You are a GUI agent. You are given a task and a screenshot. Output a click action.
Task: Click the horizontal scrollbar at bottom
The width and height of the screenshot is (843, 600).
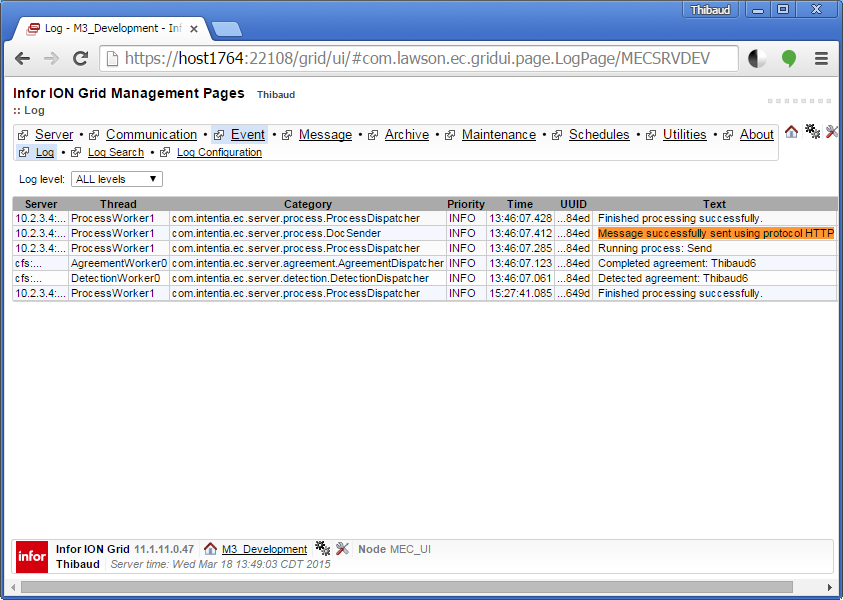coord(420,587)
